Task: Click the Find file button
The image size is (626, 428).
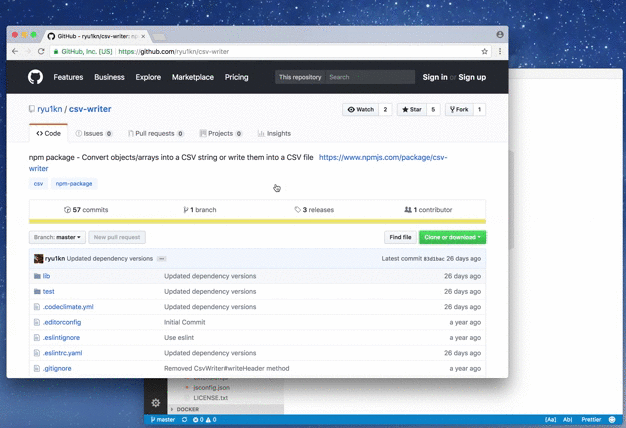Action: (x=400, y=237)
